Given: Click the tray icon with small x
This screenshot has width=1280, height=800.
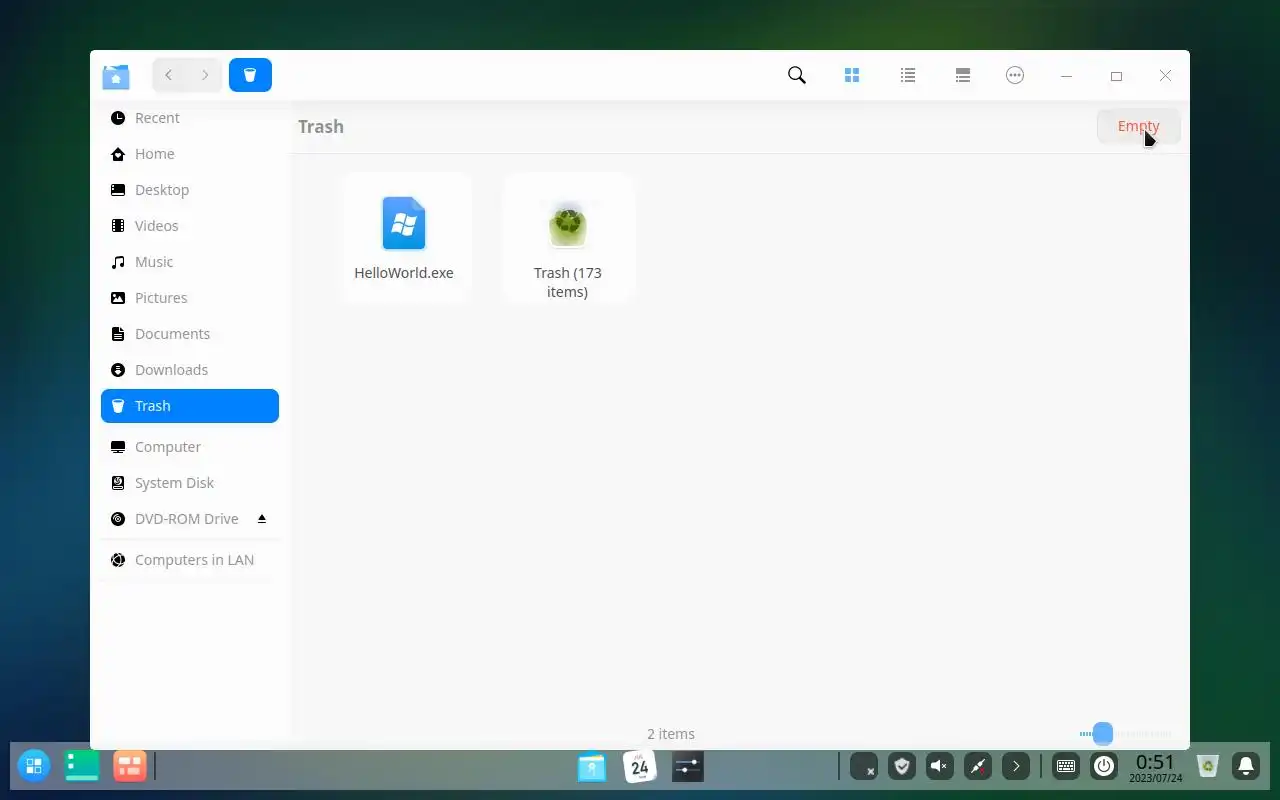Looking at the screenshot, I should [864, 767].
